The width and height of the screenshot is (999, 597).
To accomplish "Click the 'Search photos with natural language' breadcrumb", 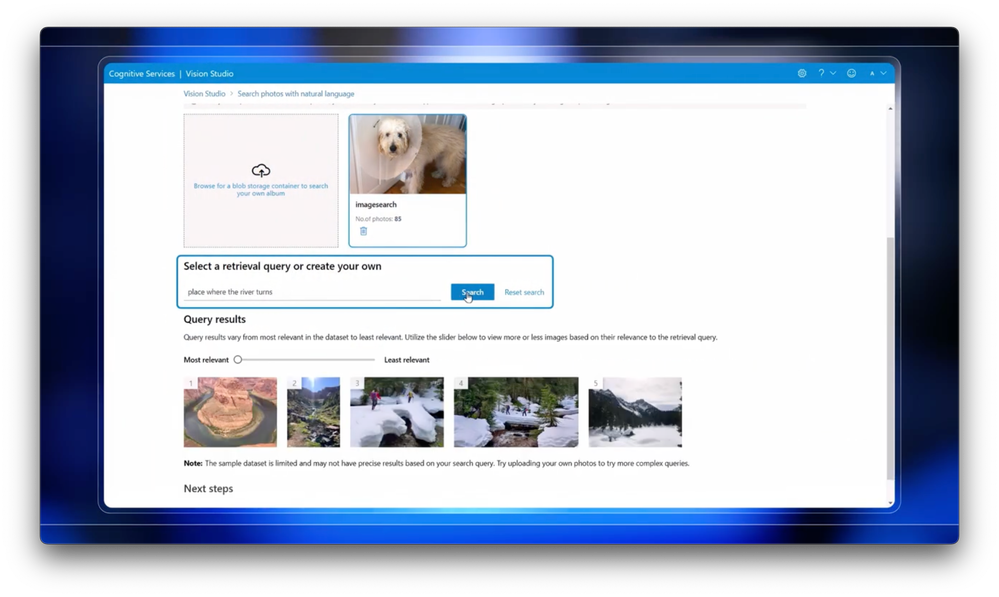I will click(296, 94).
